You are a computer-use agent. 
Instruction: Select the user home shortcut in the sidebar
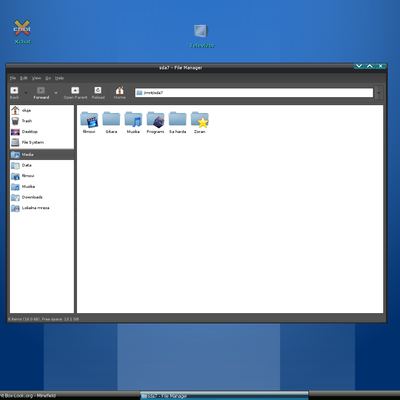coord(42,110)
